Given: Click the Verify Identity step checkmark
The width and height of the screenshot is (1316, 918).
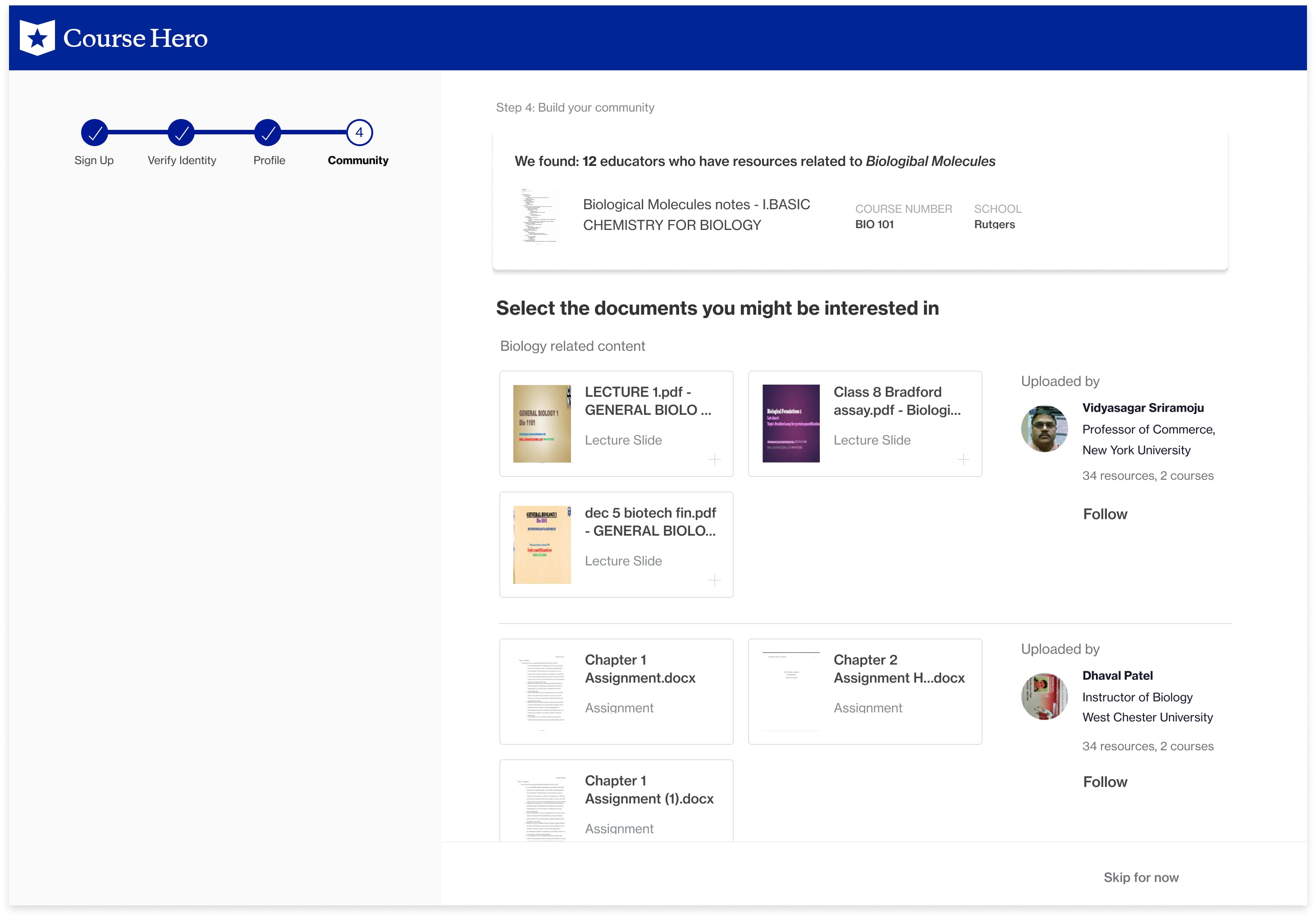Looking at the screenshot, I should click(x=181, y=133).
